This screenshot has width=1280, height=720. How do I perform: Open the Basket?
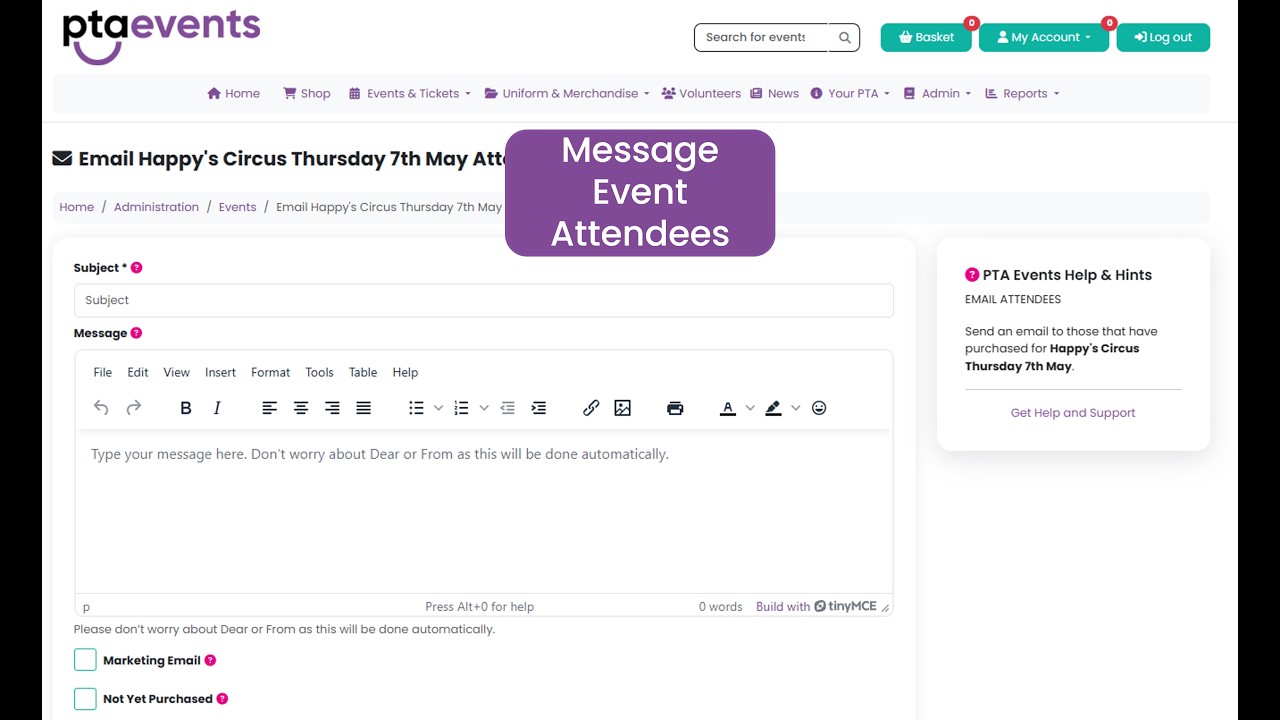point(926,38)
